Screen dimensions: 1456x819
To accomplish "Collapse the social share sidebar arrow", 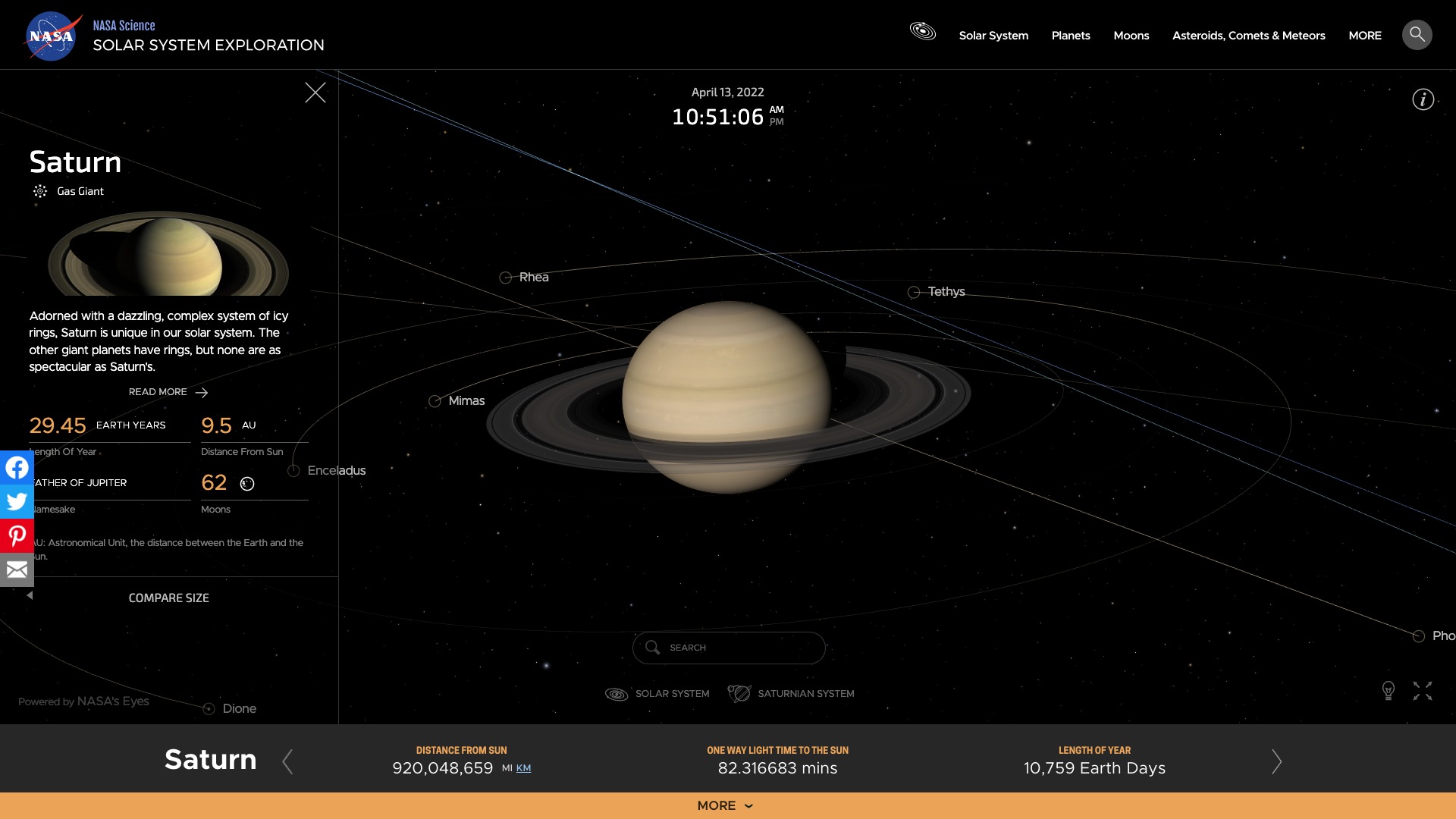I will [30, 595].
